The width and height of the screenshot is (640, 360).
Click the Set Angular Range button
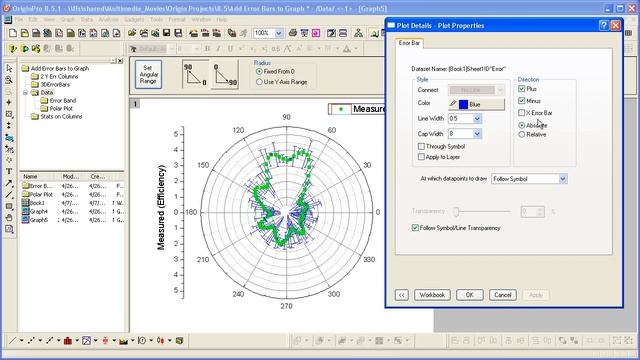[148, 74]
